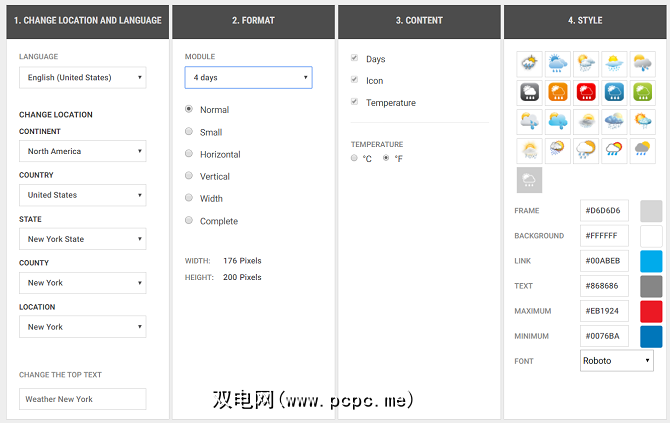The width and height of the screenshot is (670, 423).
Task: Pick the gray-white cloud with large blue drops style
Action: (529, 121)
